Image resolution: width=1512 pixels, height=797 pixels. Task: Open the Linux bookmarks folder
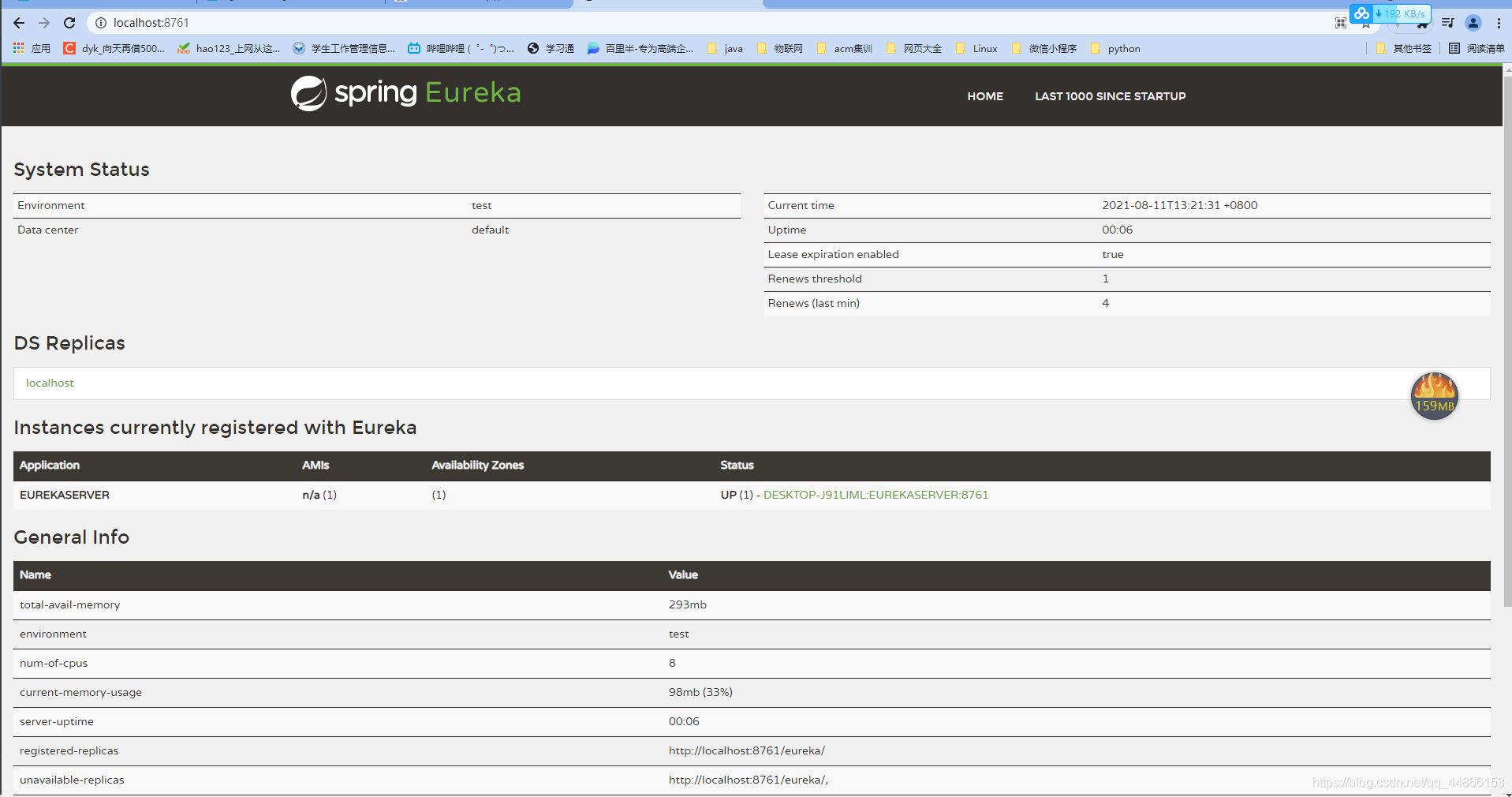click(976, 48)
